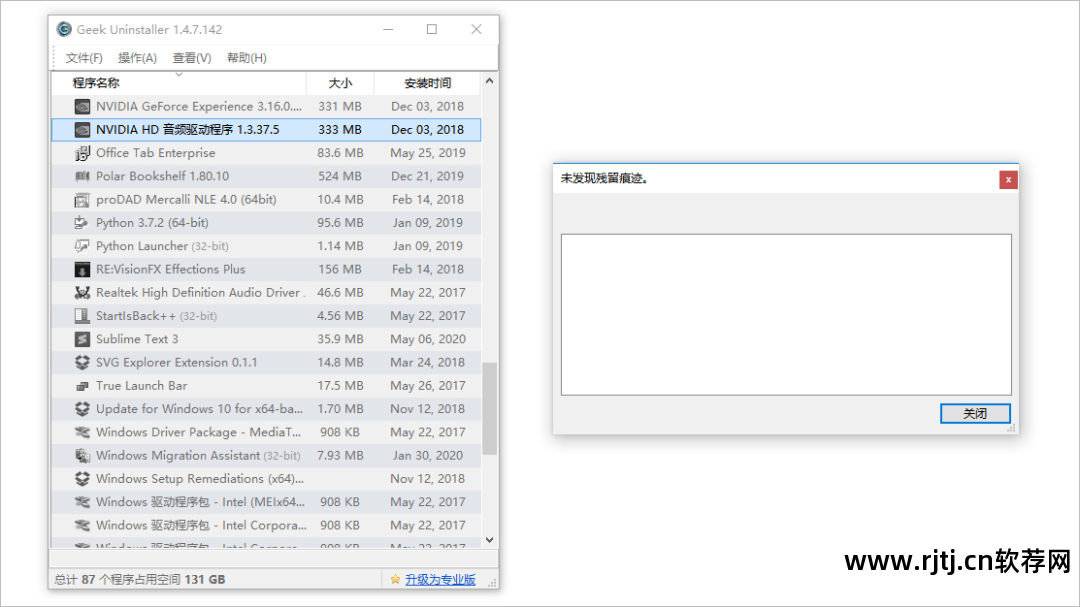The image size is (1080, 607).
Task: Maximize the Geek Uninstaller window
Action: coord(432,29)
